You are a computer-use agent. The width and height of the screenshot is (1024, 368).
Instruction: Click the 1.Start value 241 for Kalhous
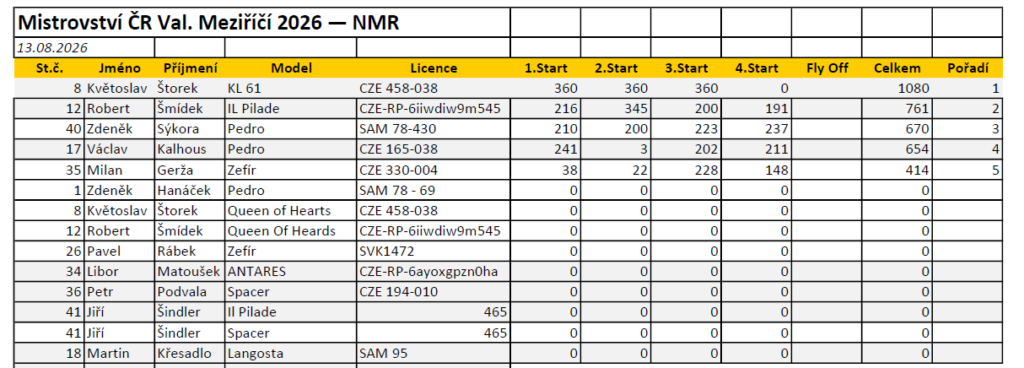click(545, 149)
